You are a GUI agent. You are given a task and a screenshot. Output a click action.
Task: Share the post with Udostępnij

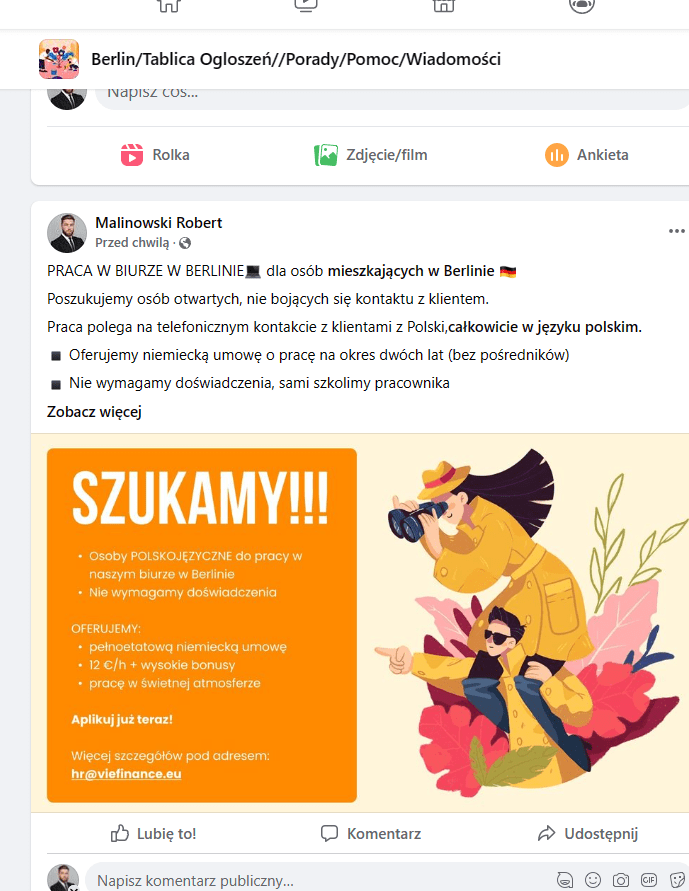point(588,834)
